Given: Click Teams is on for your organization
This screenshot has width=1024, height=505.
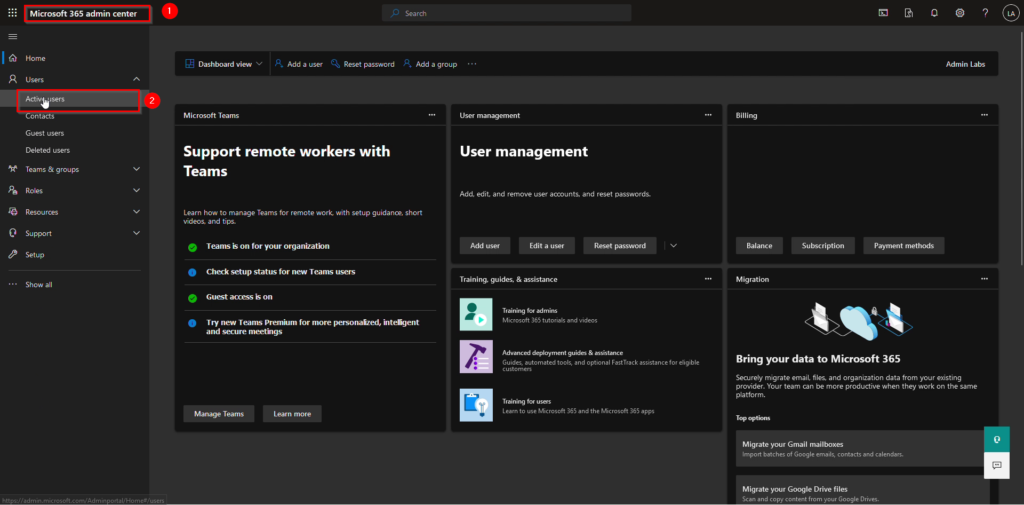Looking at the screenshot, I should pyautogui.click(x=268, y=246).
